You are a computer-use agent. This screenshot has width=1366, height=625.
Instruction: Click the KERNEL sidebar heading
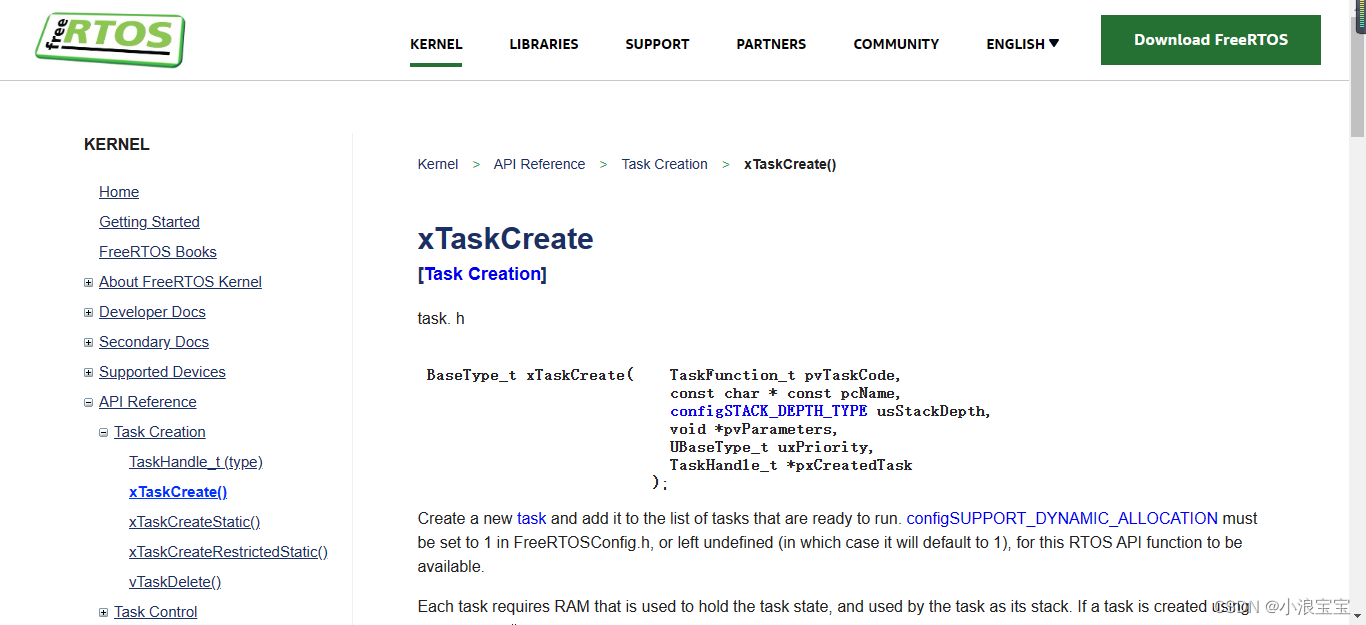click(x=117, y=145)
